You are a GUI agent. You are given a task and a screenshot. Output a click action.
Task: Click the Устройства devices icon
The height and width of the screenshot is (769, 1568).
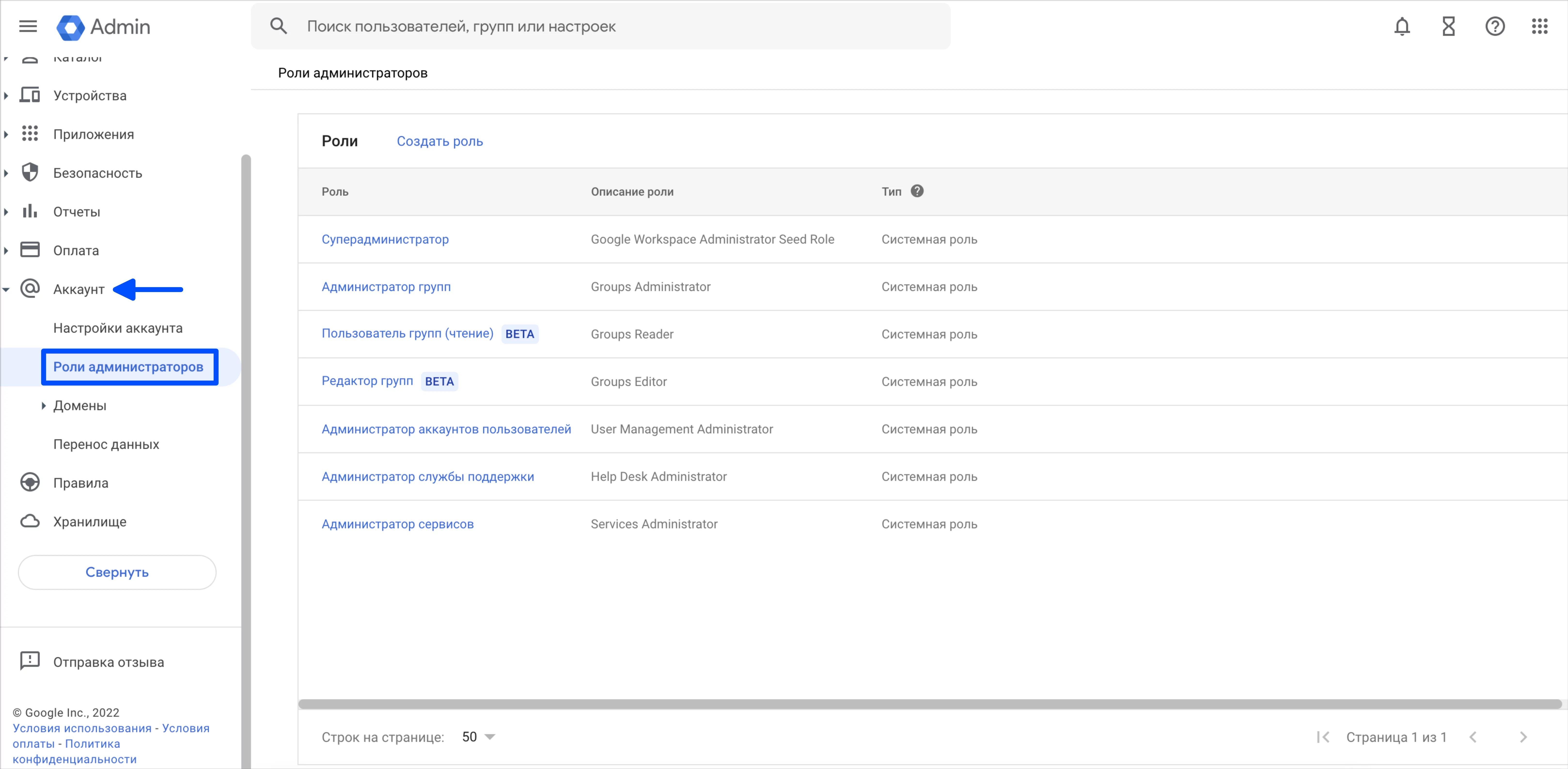click(30, 95)
